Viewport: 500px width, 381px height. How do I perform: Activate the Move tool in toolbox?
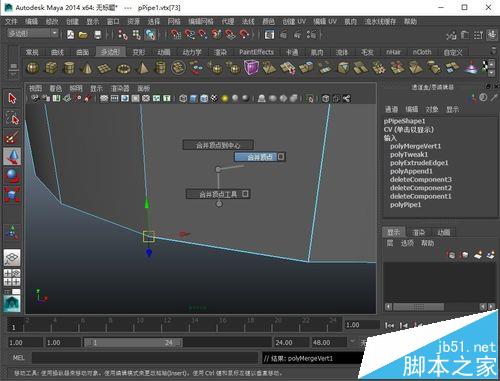click(12, 157)
